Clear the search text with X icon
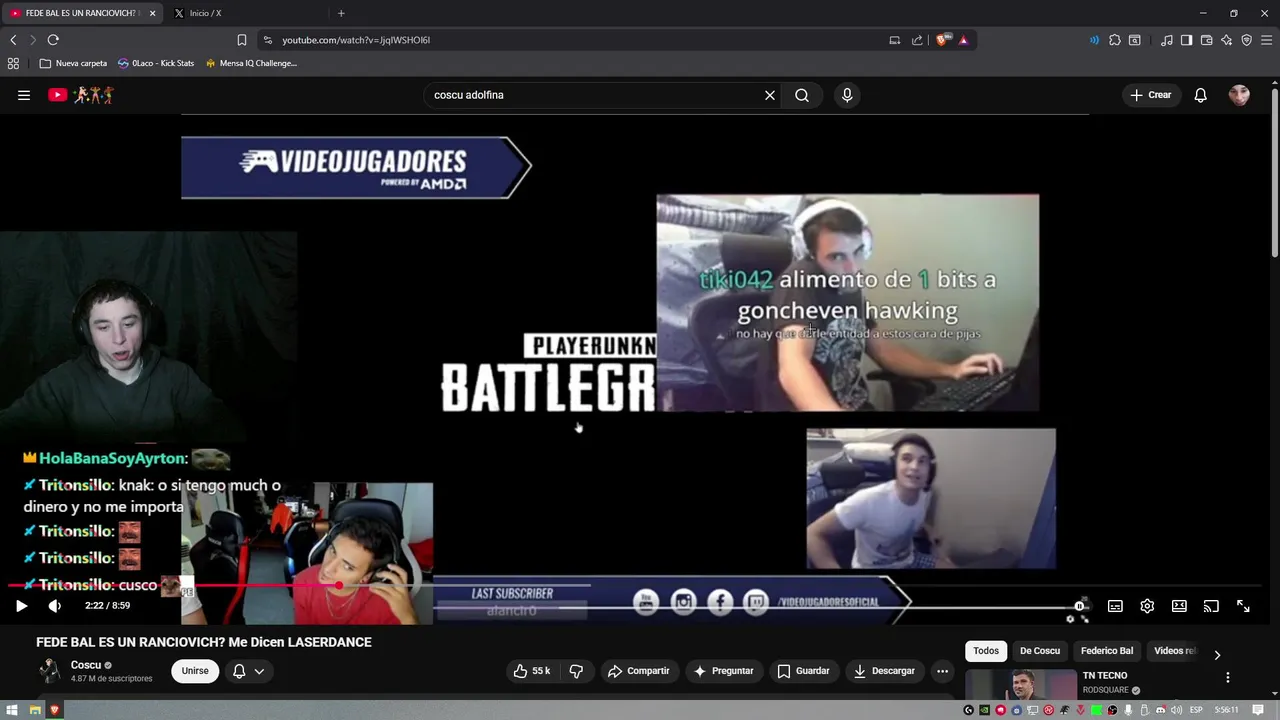 [x=770, y=95]
